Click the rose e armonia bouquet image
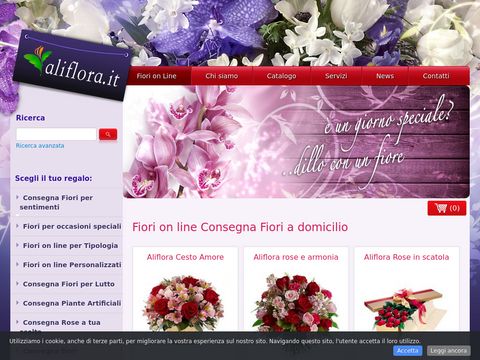This screenshot has width=480, height=360. pos(295,303)
